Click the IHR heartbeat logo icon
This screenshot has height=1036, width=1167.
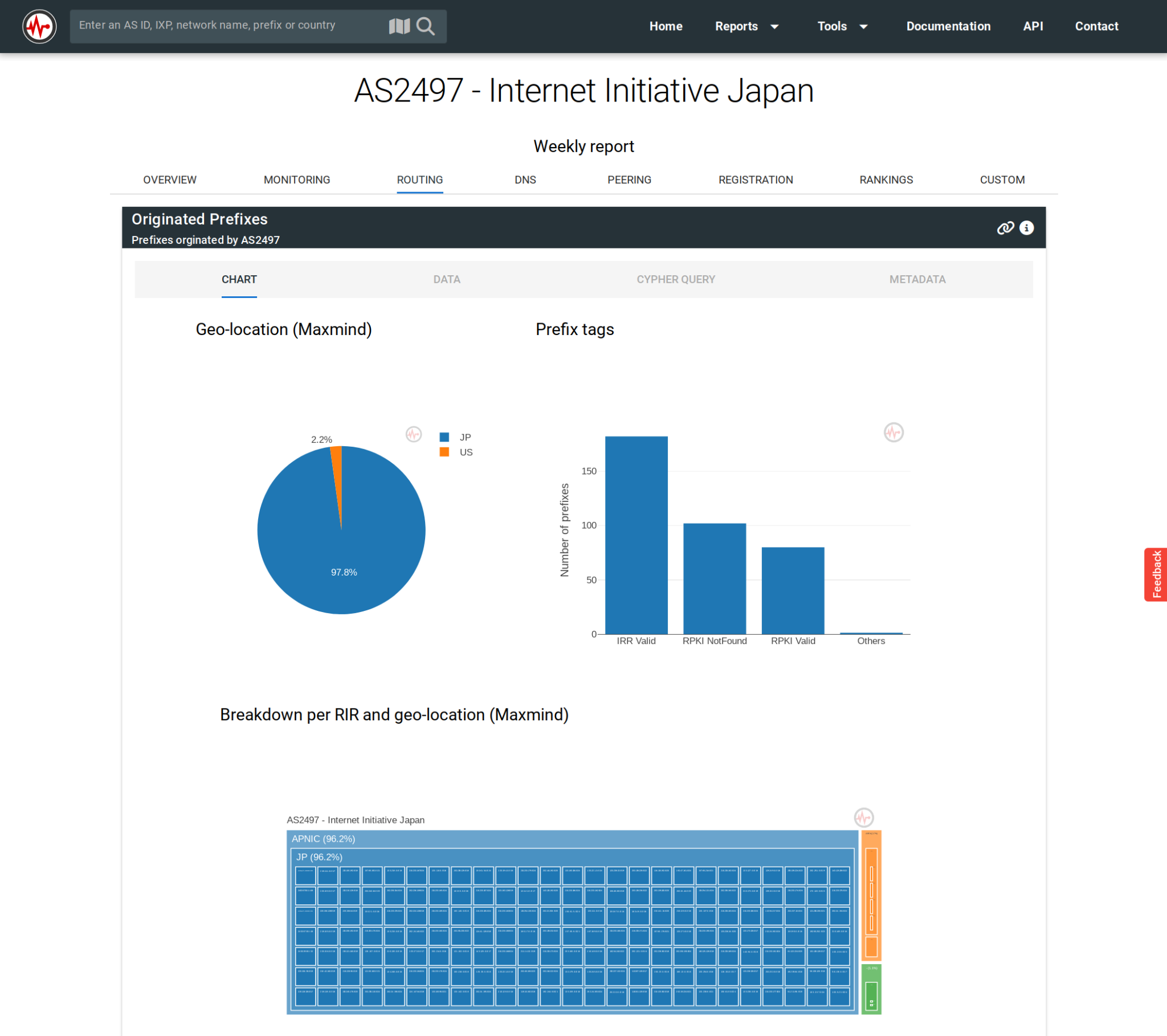tap(39, 26)
